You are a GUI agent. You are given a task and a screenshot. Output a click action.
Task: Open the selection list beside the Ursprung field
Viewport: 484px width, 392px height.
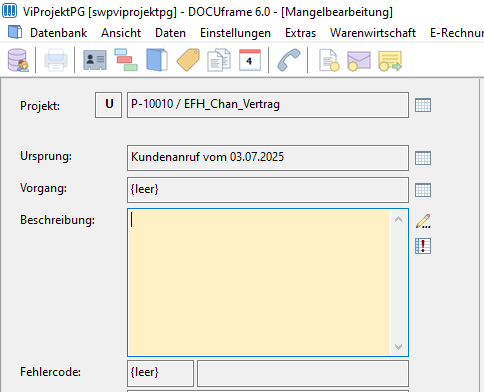(423, 158)
